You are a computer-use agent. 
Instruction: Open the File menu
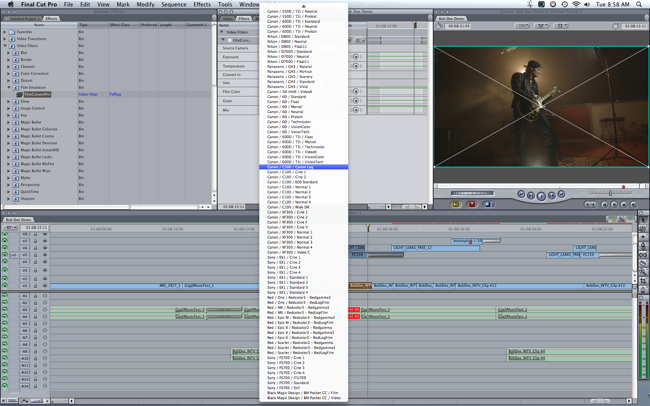[68, 4]
